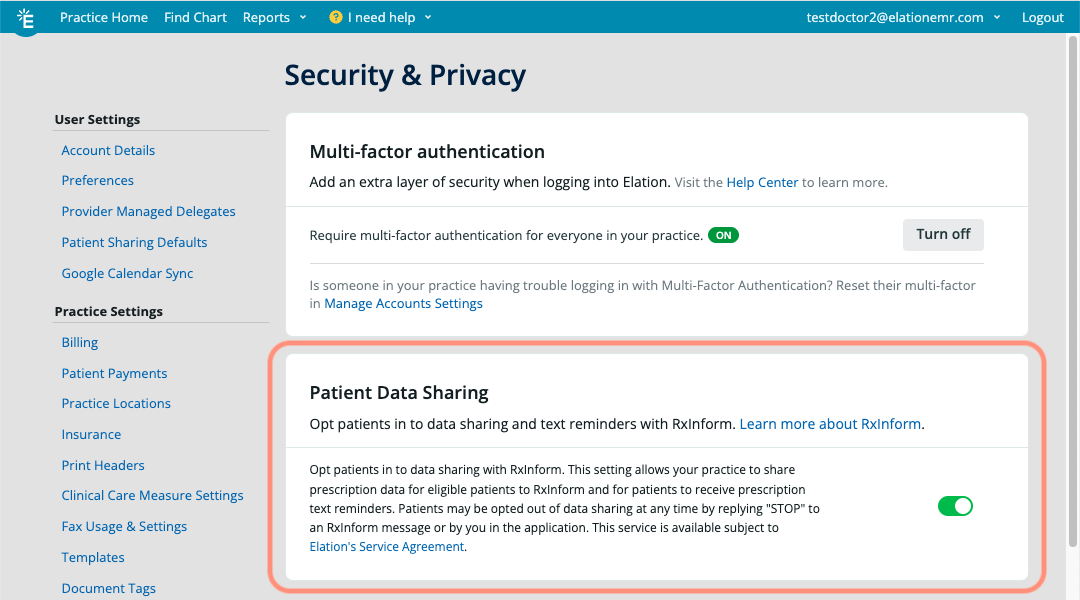This screenshot has height=600, width=1080.
Task: Toggle the RxInform data sharing switch
Action: (955, 506)
